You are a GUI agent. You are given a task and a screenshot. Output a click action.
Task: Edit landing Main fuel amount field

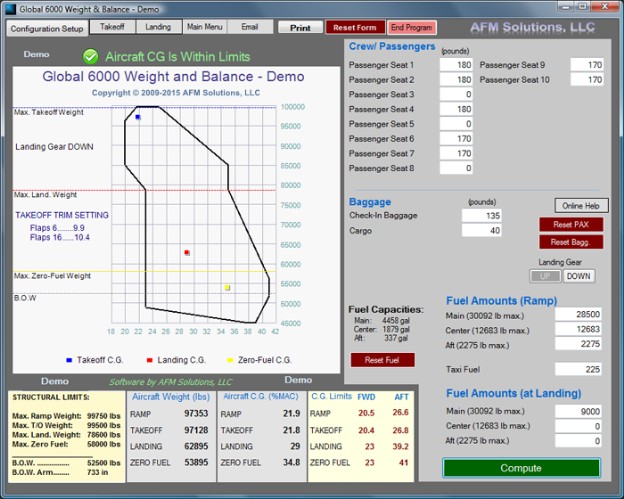pyautogui.click(x=578, y=411)
